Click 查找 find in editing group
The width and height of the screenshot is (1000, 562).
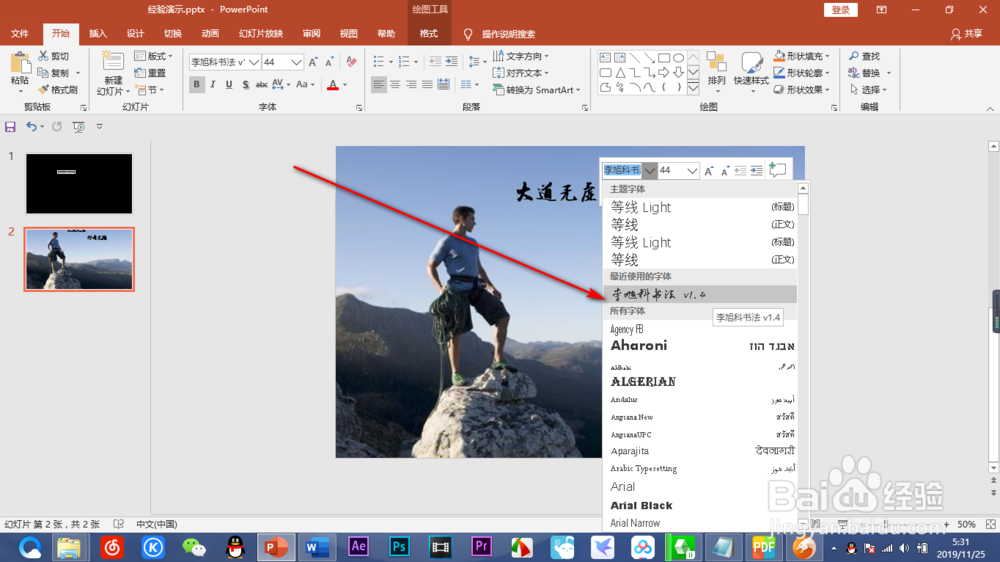[864, 56]
